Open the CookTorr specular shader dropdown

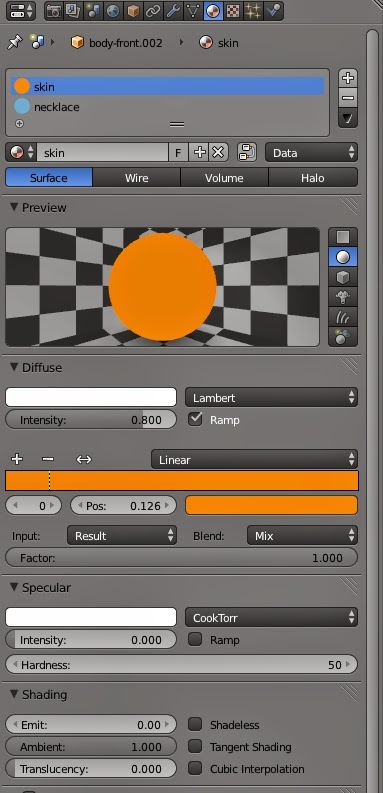[x=271, y=617]
